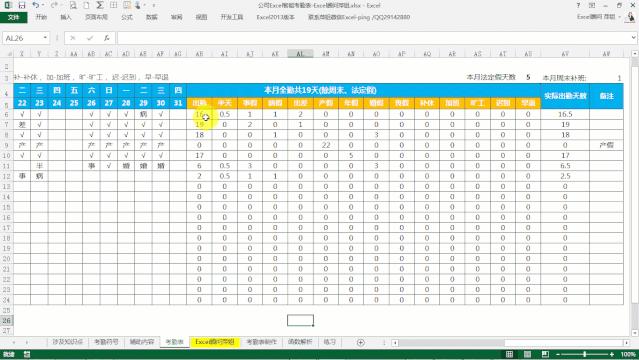The height and width of the screenshot is (360, 639).
Task: Switch to Normal view in status bar
Action: [509, 354]
